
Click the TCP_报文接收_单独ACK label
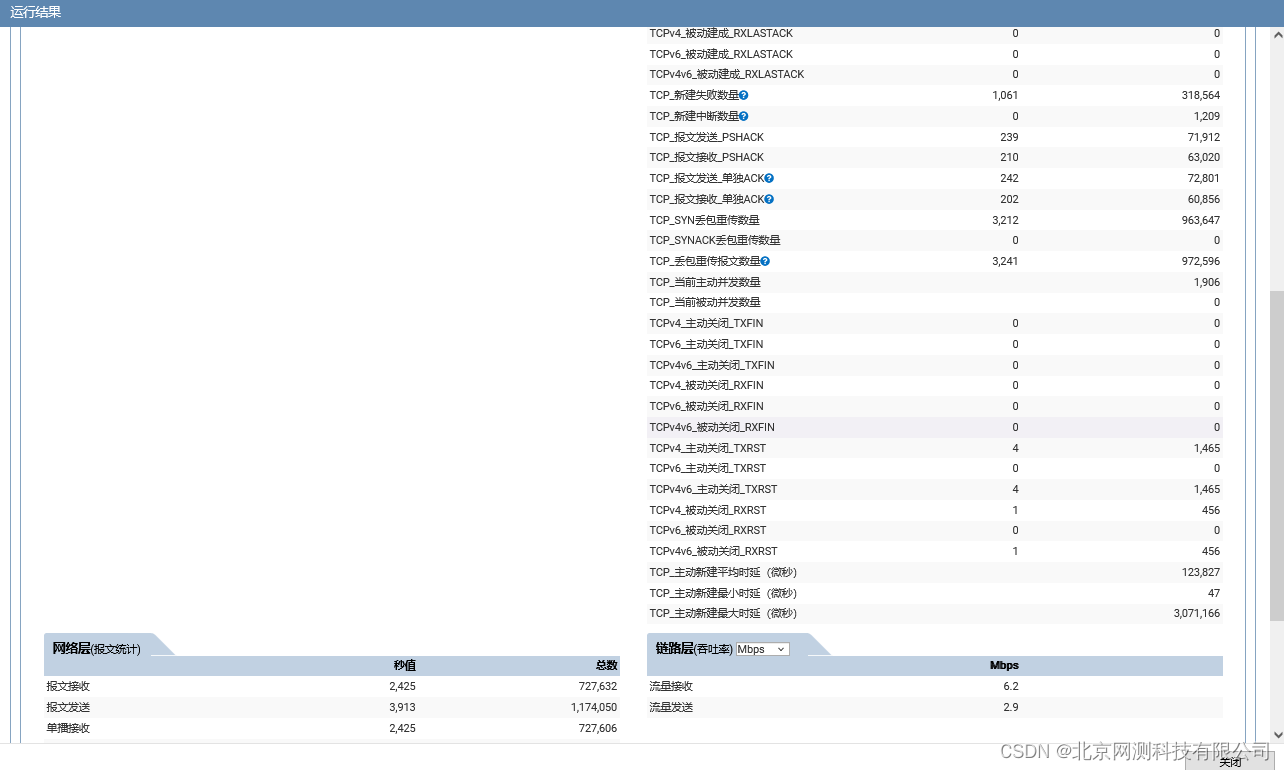pos(706,199)
